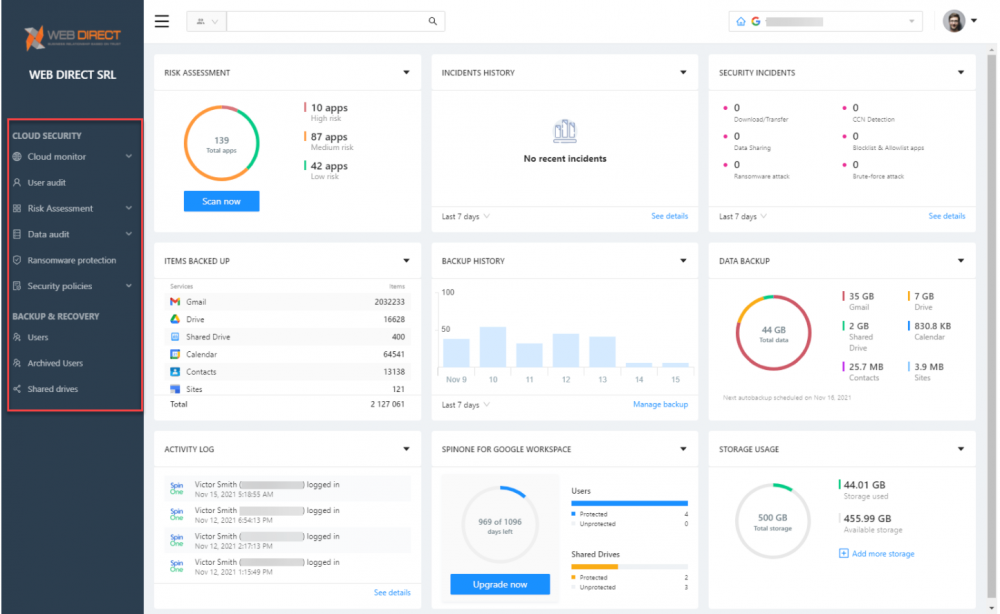The width and height of the screenshot is (1000, 614).
Task: Open the Storage Usage widget dropdown
Action: (x=960, y=449)
